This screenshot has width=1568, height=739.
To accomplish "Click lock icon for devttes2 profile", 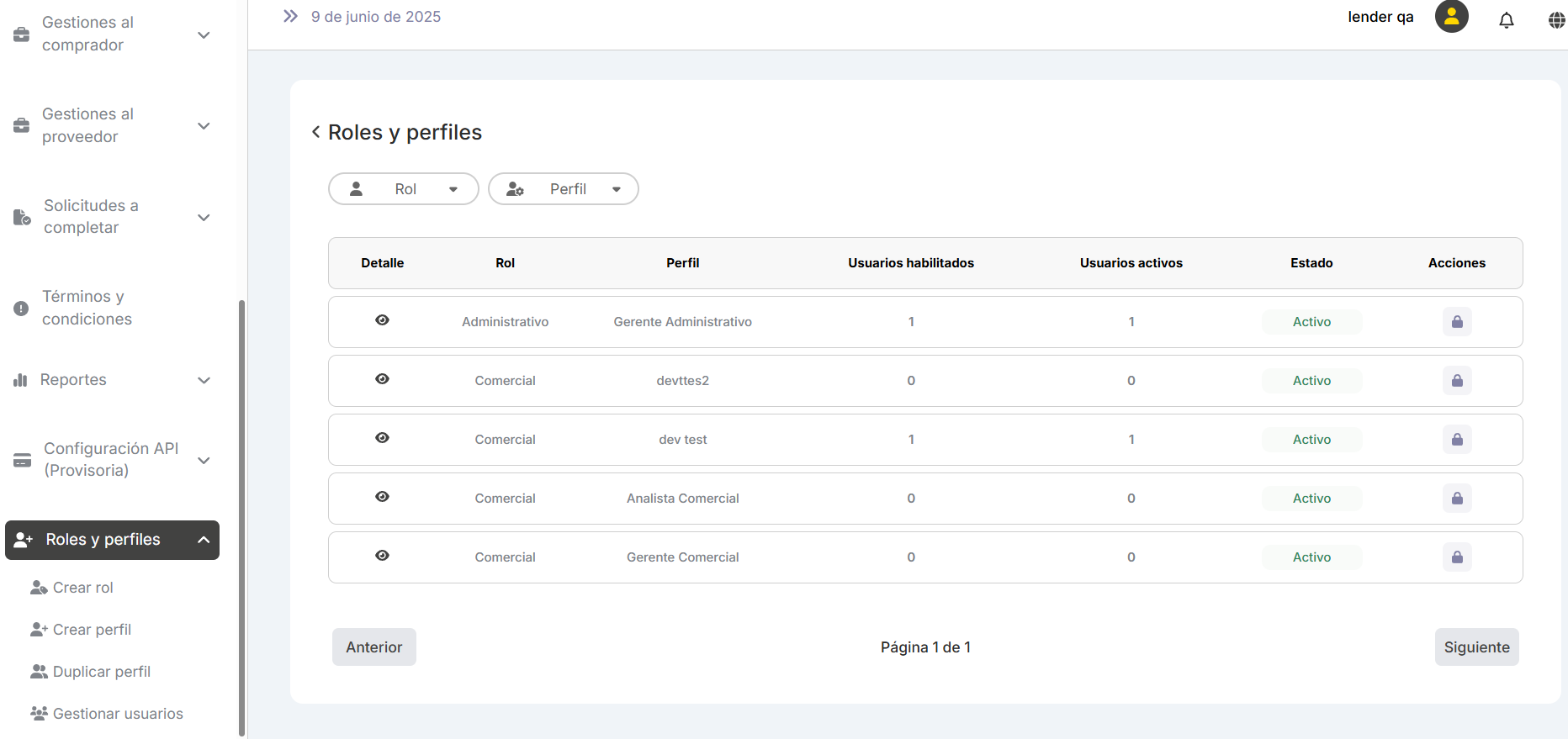I will tap(1457, 381).
